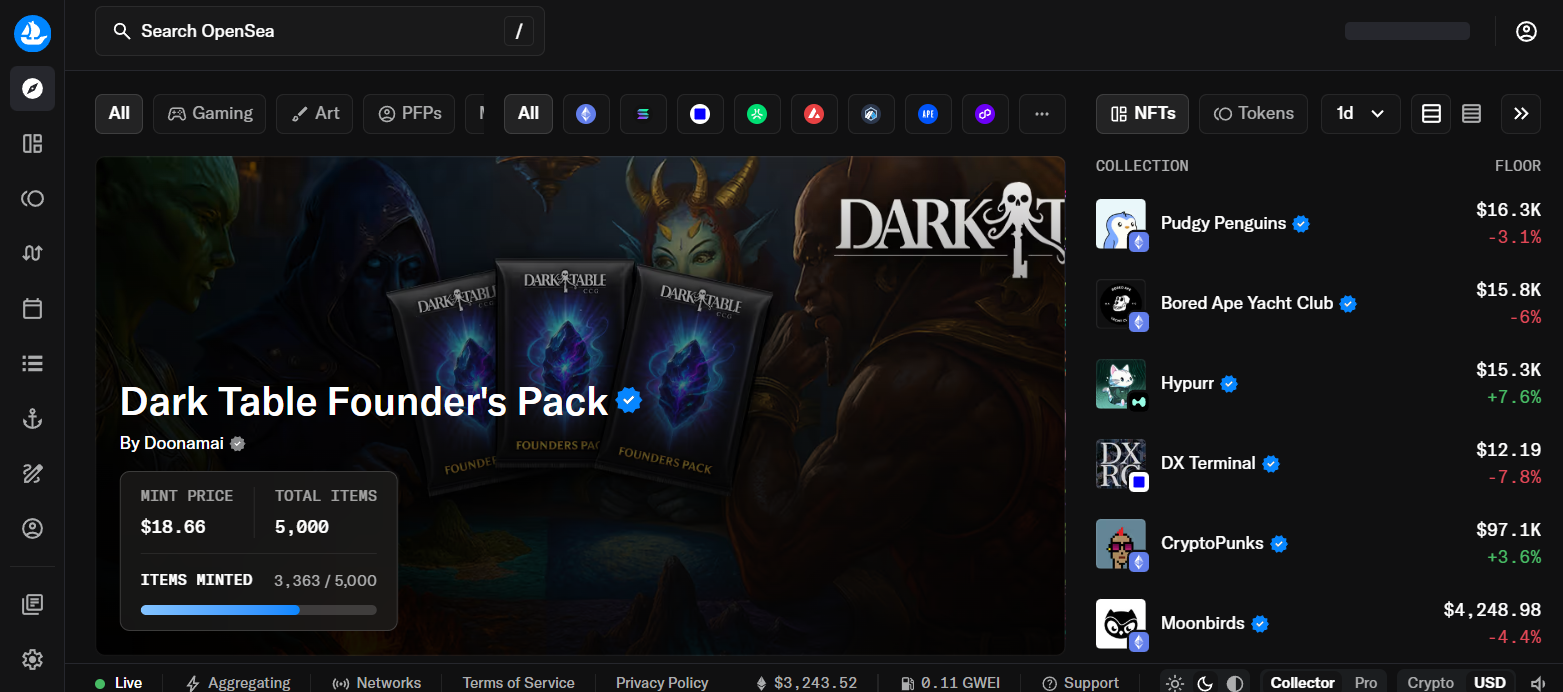Filter by Solana chain icon
This screenshot has width=1563, height=692.
643,114
